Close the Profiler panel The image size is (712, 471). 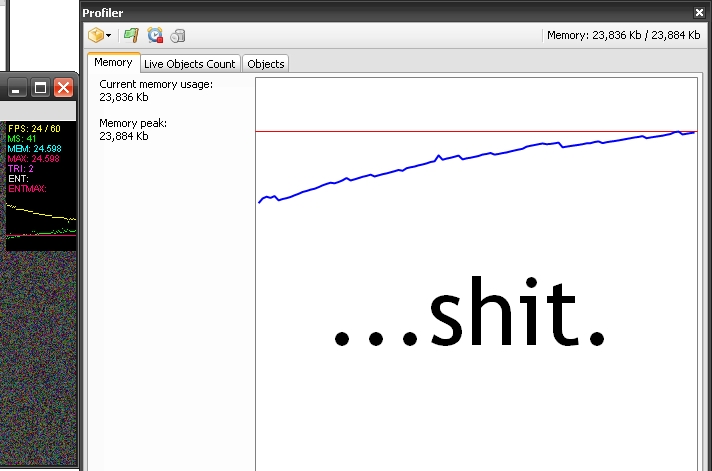(699, 13)
